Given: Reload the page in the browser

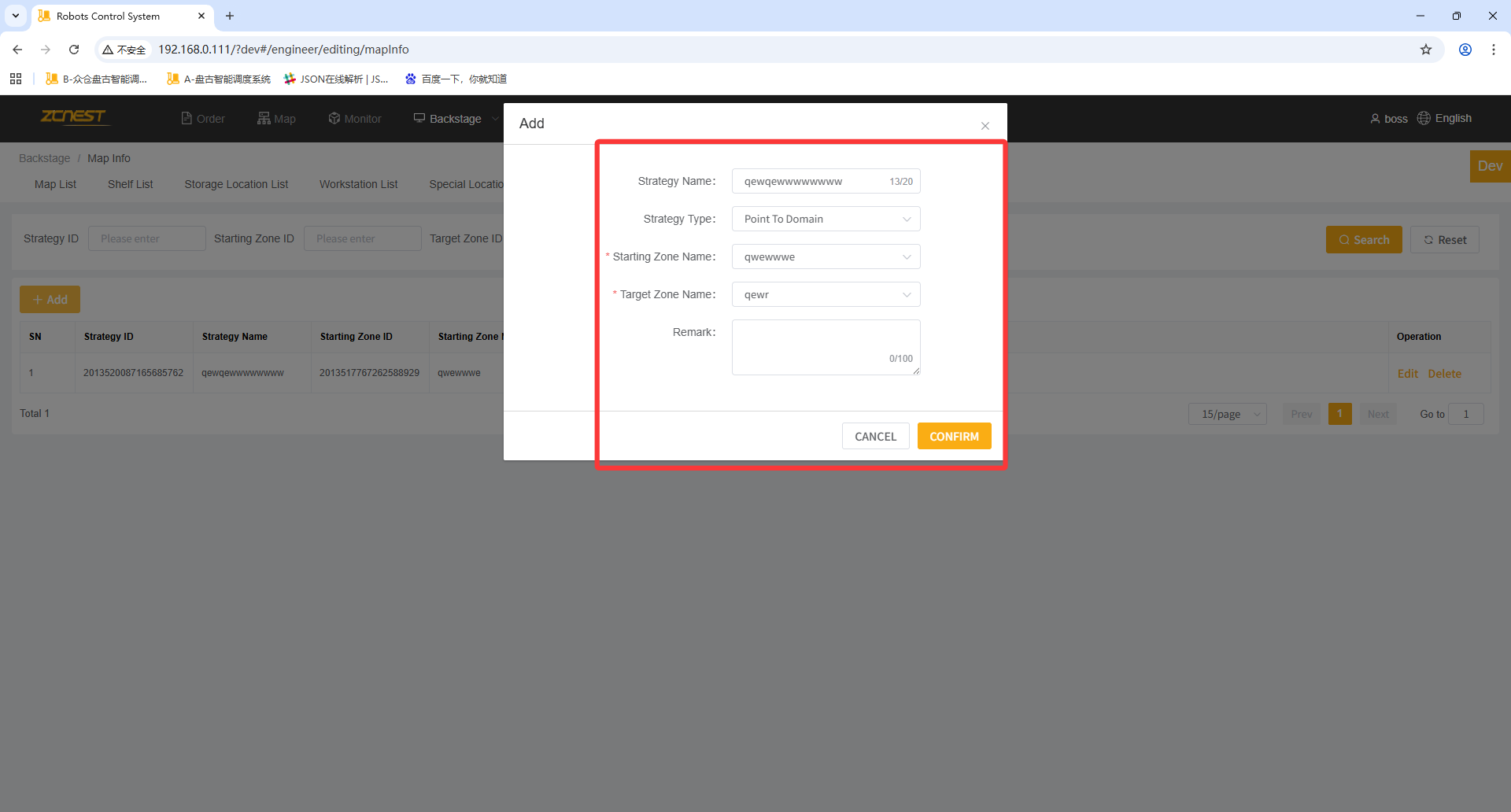Looking at the screenshot, I should point(74,50).
